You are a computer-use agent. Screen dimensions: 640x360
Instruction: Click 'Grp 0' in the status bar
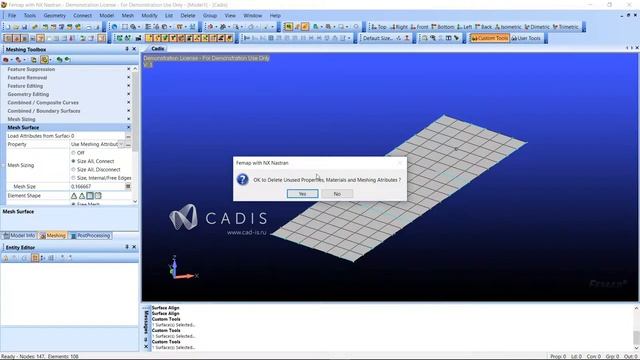(612, 357)
